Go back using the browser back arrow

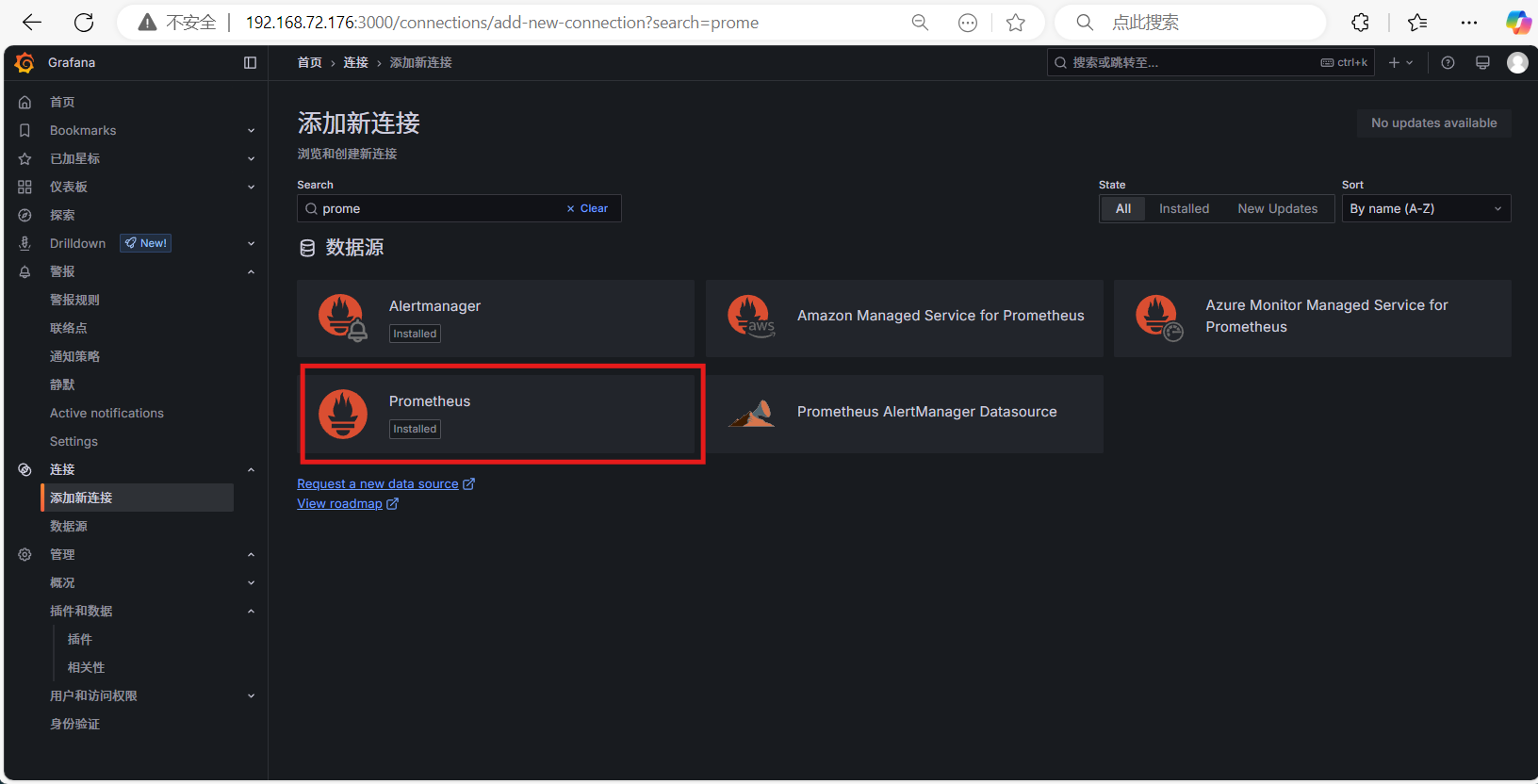(x=32, y=22)
